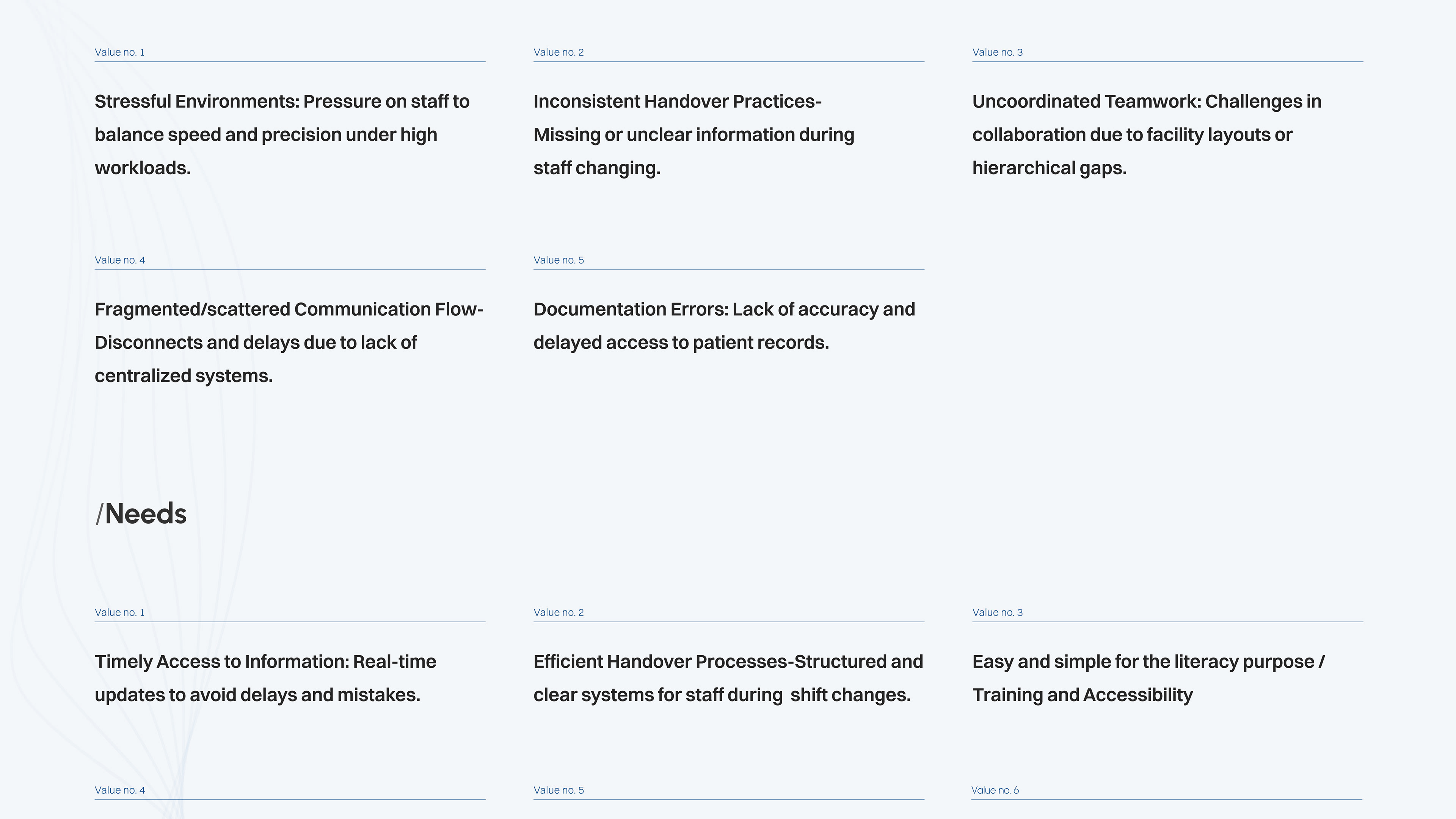The image size is (1456, 819).
Task: Click Value no. 4 label below Timely Access
Action: point(120,791)
